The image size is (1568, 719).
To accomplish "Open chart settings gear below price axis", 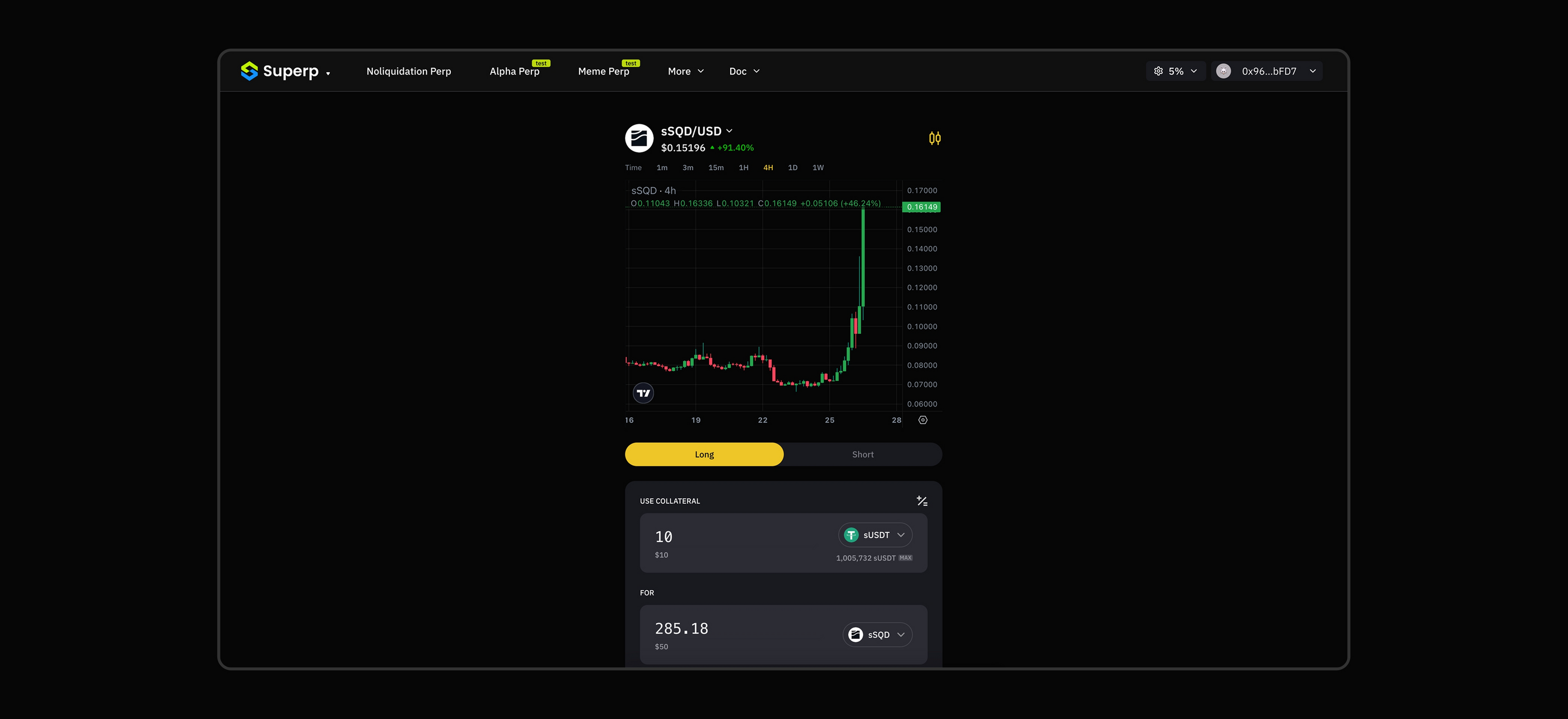I will tap(923, 420).
